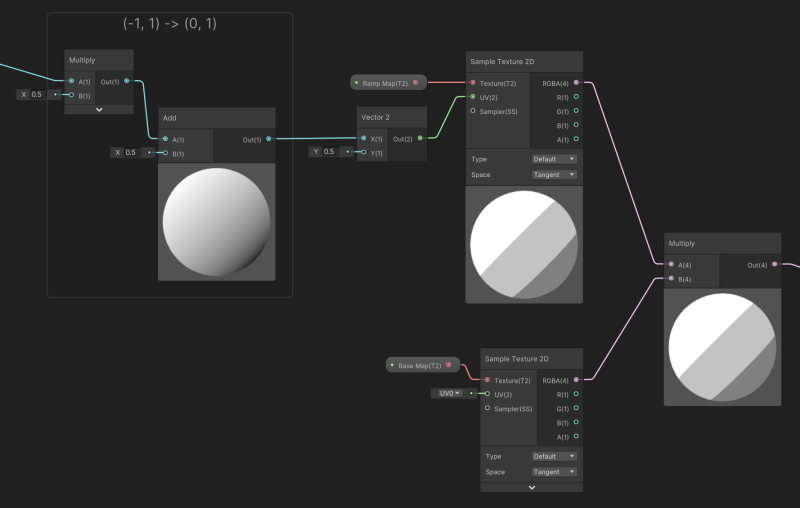Click R(1) output port of the bottom Sample Texture 2D
Screen dimensions: 800x508
coord(576,394)
